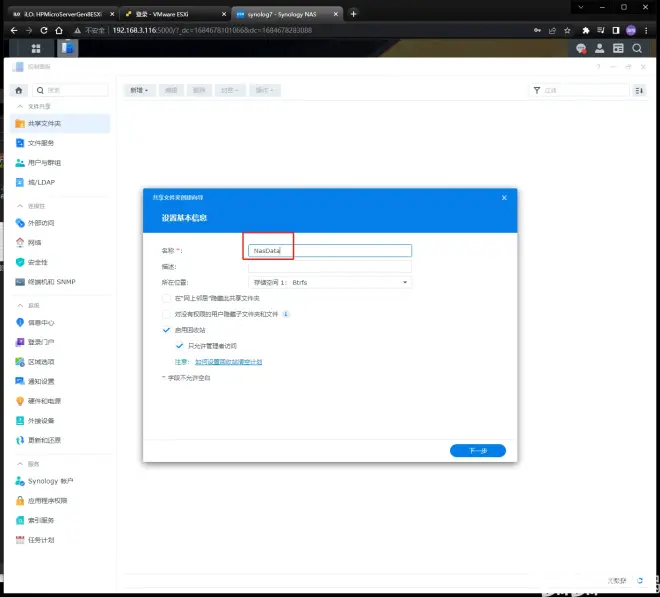Viewport: 660px width, 597px height.
Task: Click the browser address bar URL
Action: pos(212,30)
